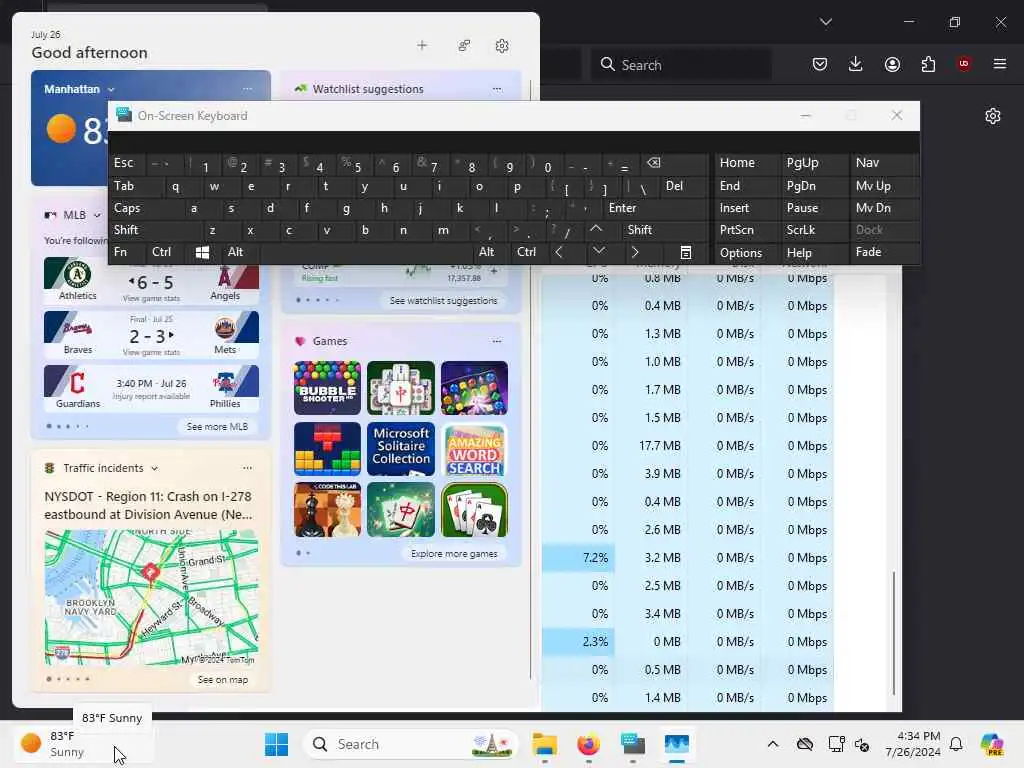This screenshot has height=768, width=1024.
Task: Expand the Manhattan location dropdown
Action: 111,89
